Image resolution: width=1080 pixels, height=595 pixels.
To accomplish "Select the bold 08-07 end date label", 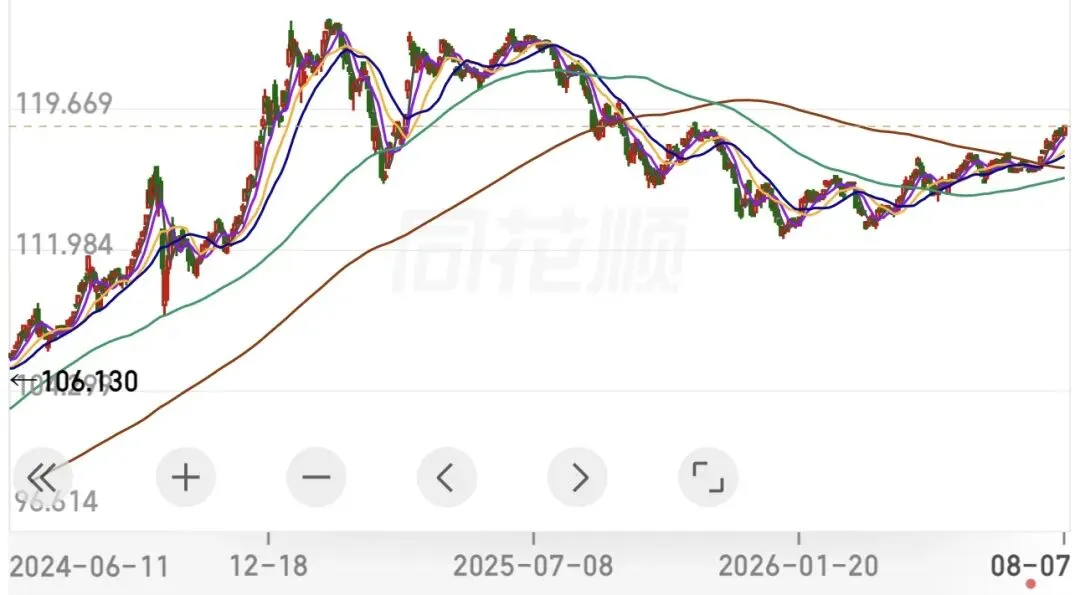I will tap(1030, 565).
